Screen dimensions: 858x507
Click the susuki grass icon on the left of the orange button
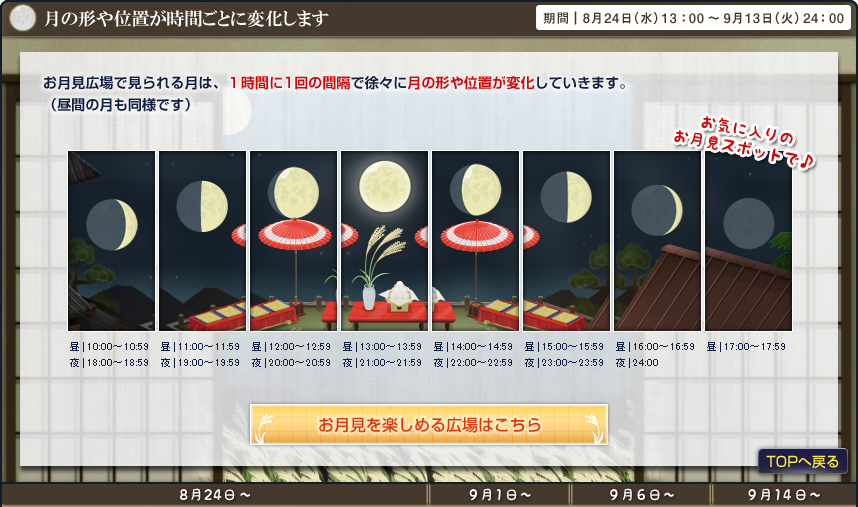click(x=263, y=428)
